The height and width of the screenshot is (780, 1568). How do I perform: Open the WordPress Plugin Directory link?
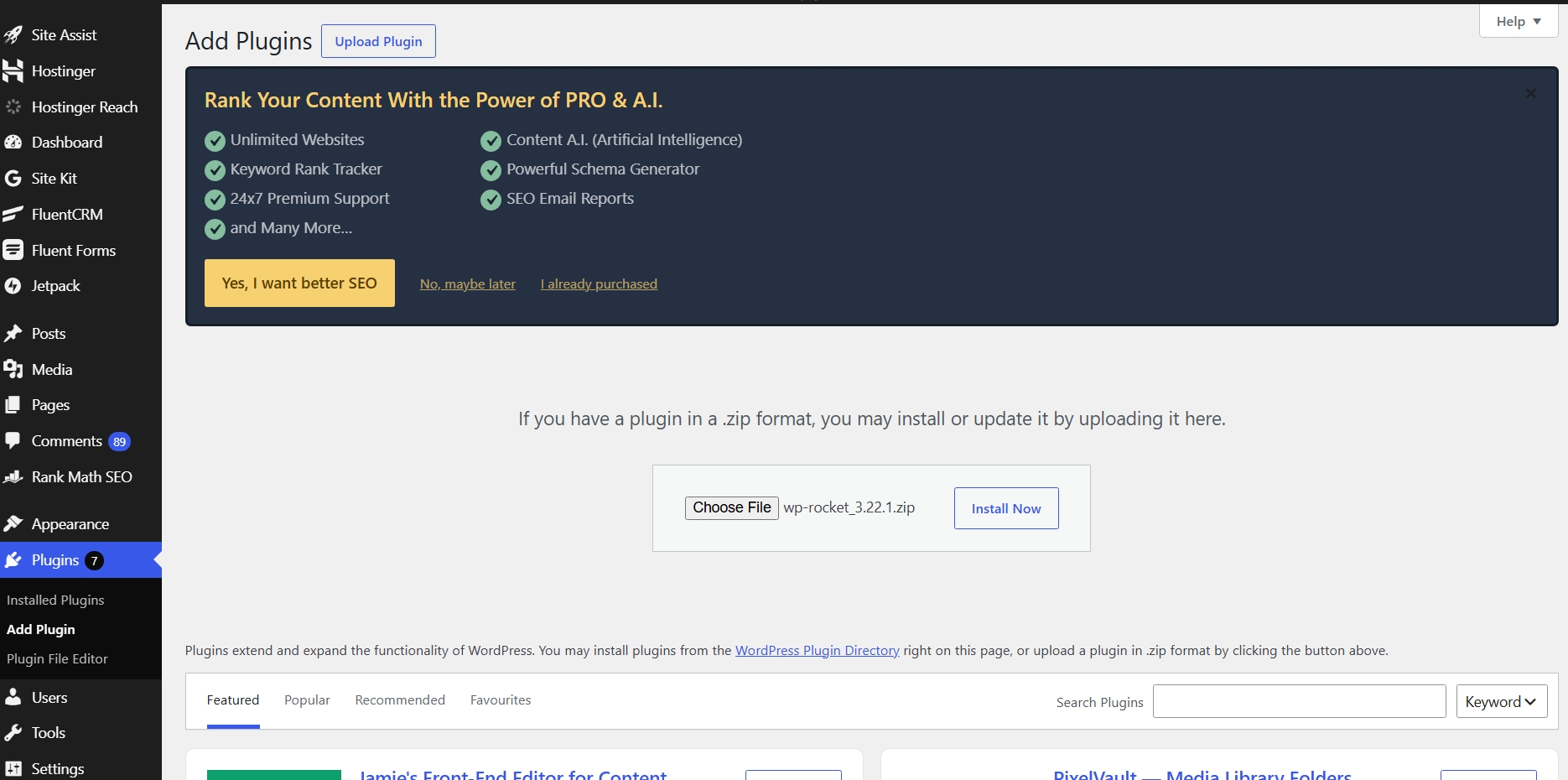pyautogui.click(x=818, y=651)
